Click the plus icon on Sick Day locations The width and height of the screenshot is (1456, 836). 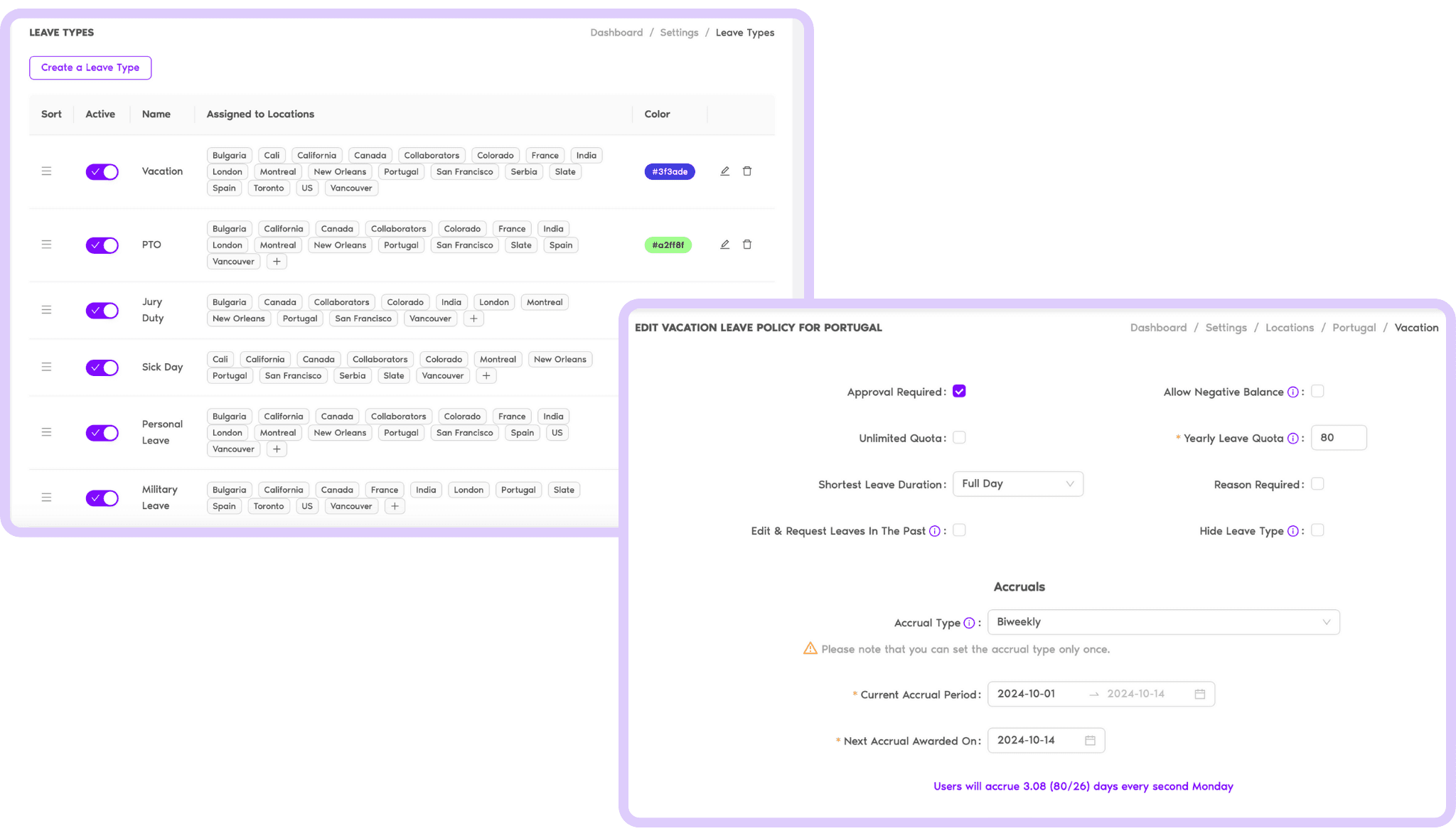(486, 376)
